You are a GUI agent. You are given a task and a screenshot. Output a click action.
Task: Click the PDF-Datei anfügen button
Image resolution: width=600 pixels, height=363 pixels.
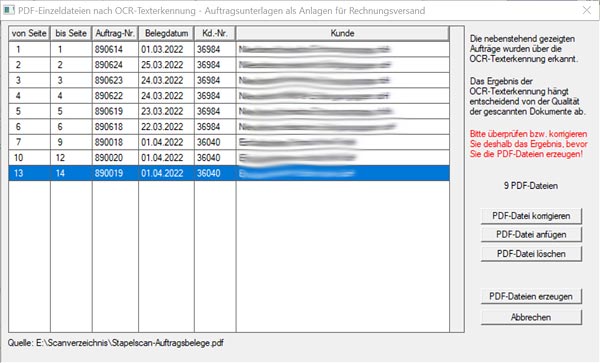(x=531, y=235)
